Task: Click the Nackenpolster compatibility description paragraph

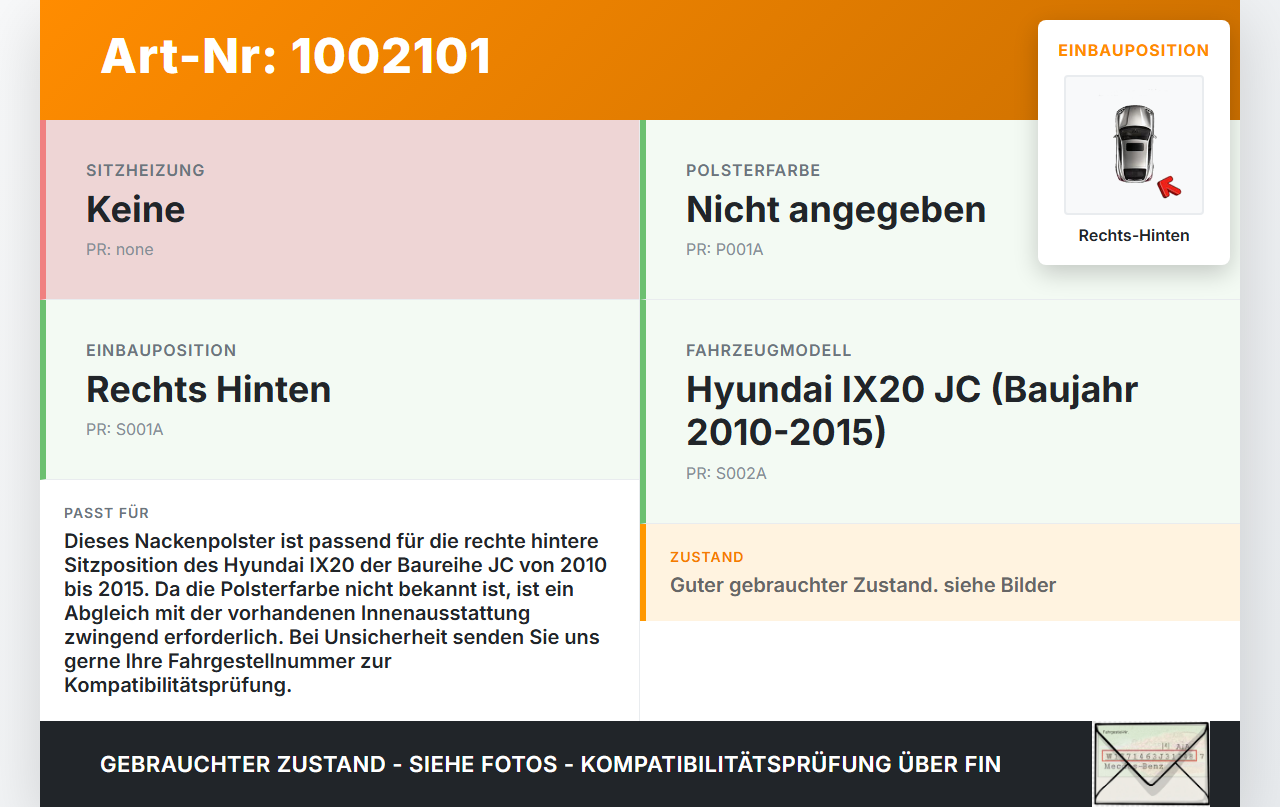Action: coord(336,613)
